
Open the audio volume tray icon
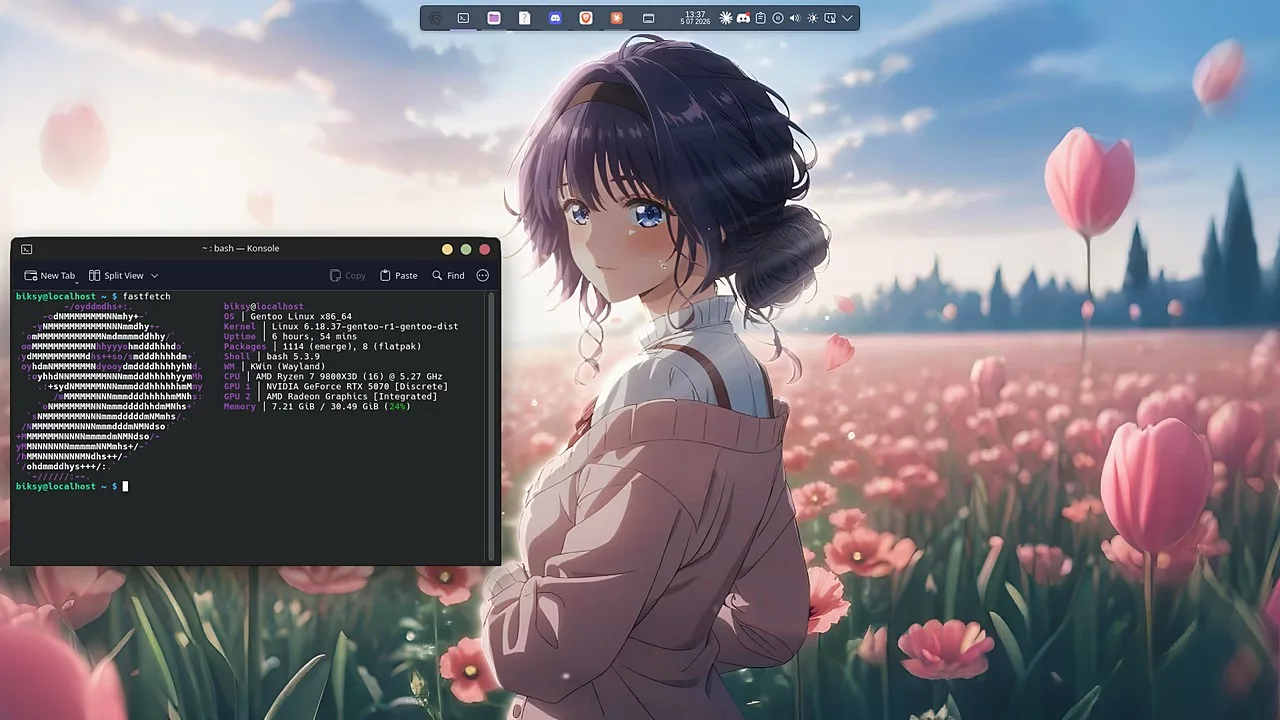[795, 18]
